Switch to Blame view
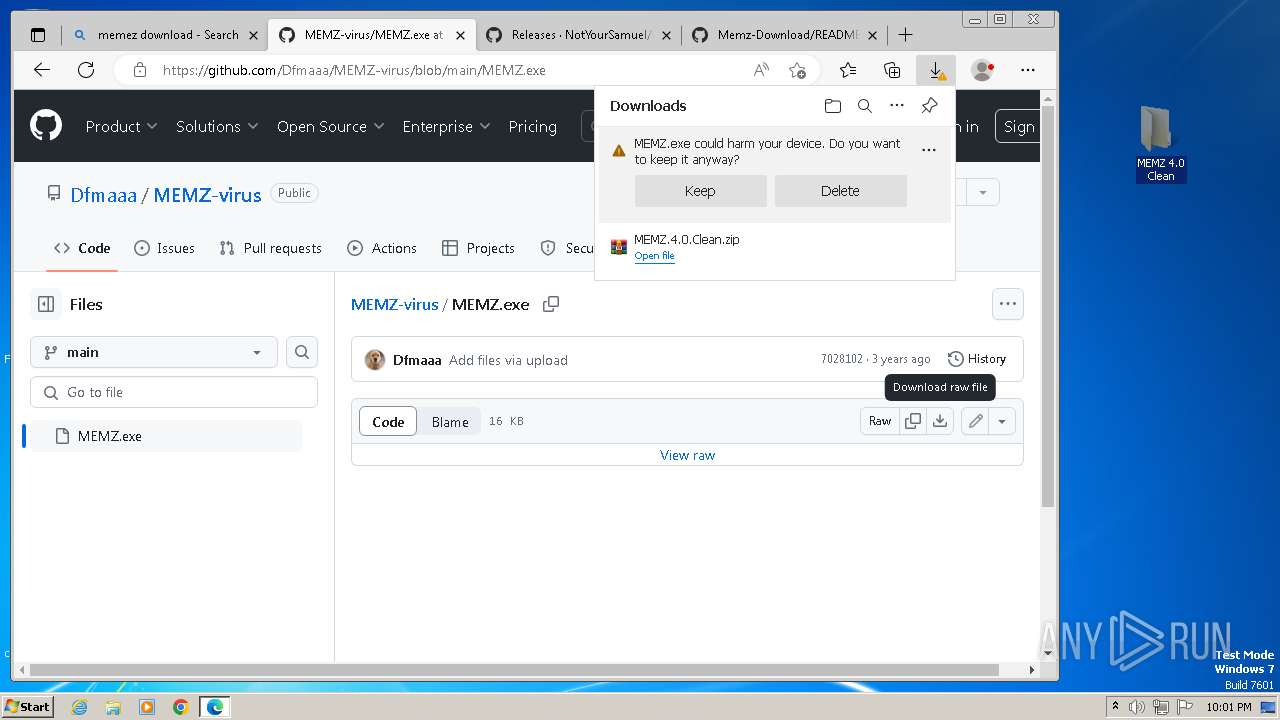This screenshot has width=1280, height=720. pos(450,422)
